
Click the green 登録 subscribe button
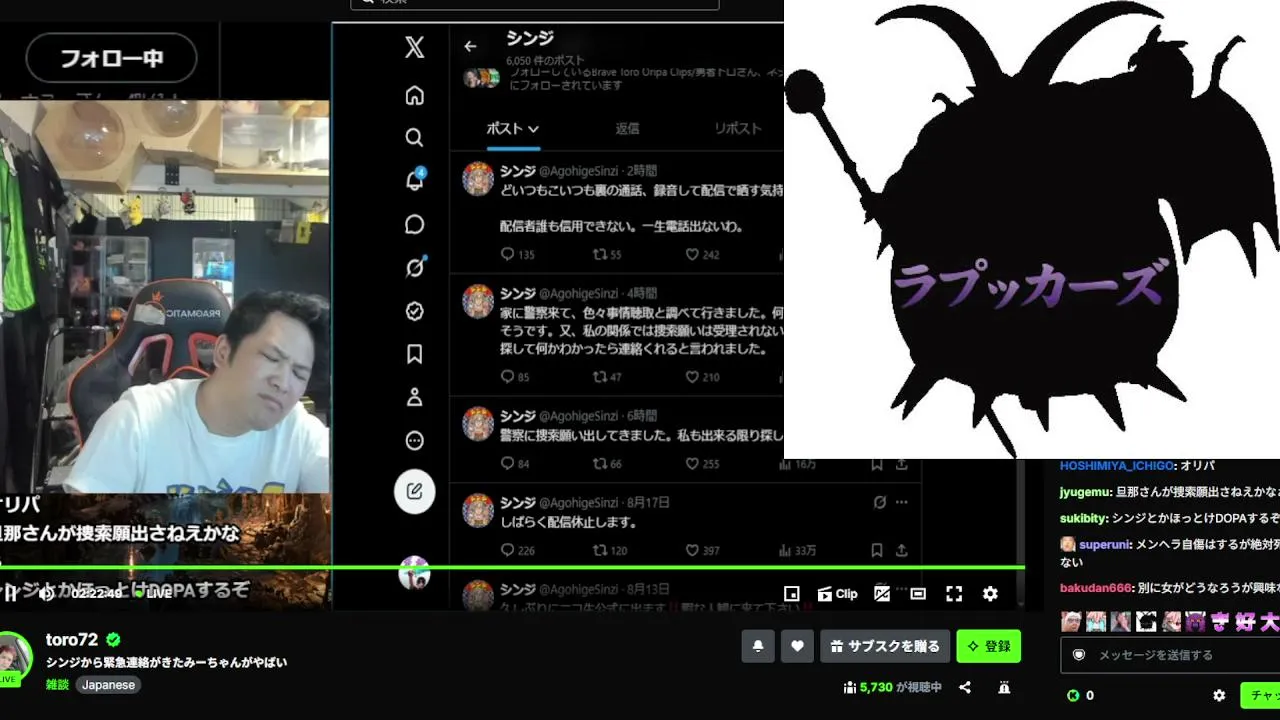[x=989, y=646]
